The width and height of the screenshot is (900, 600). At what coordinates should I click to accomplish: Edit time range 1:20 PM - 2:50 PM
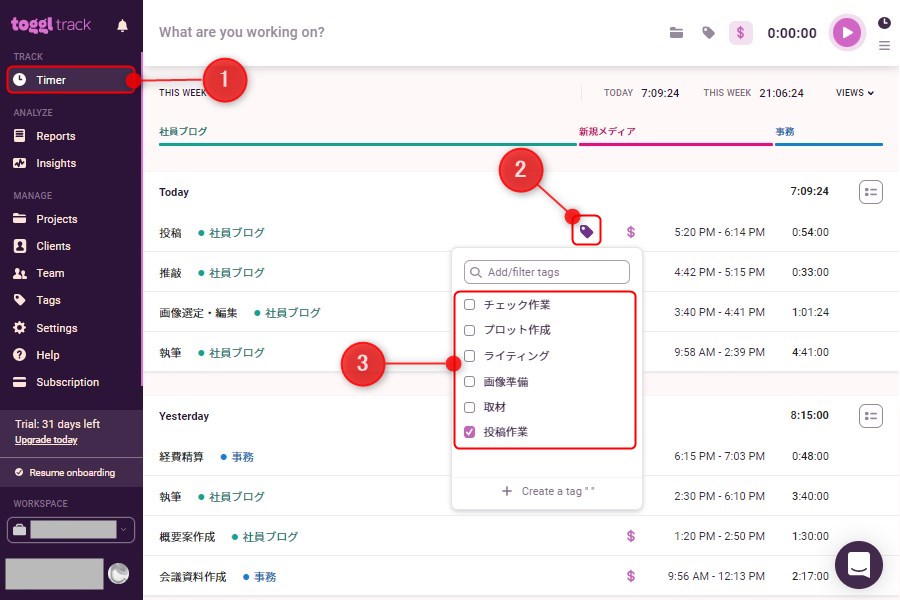point(719,536)
